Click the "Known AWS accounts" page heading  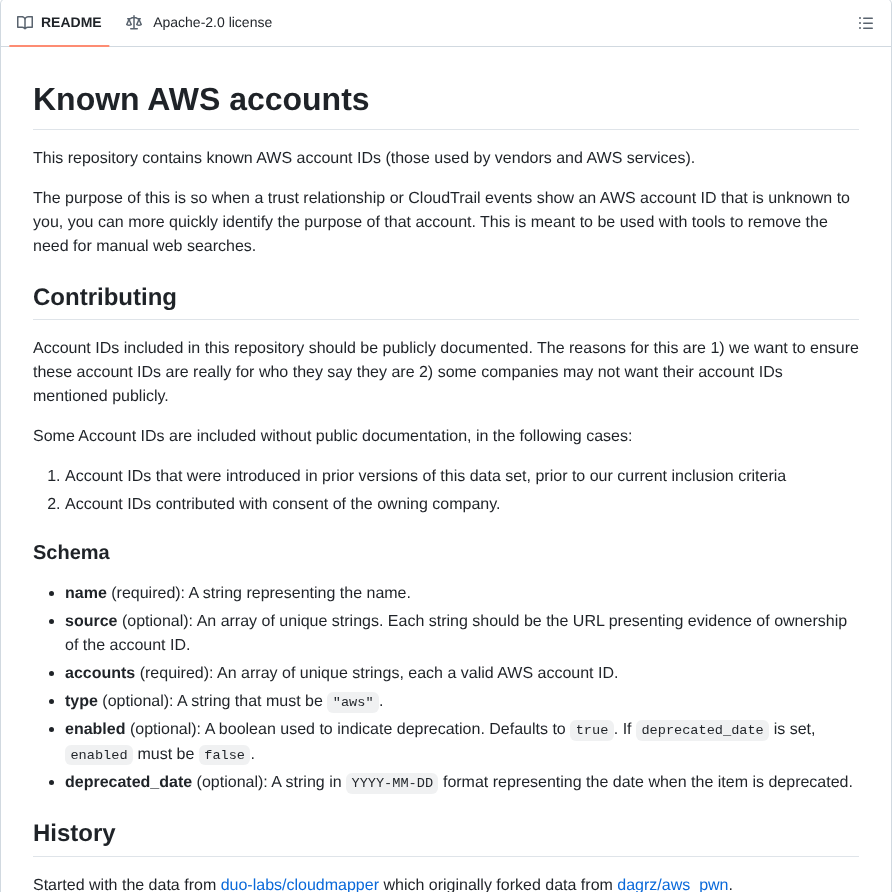tap(200, 99)
